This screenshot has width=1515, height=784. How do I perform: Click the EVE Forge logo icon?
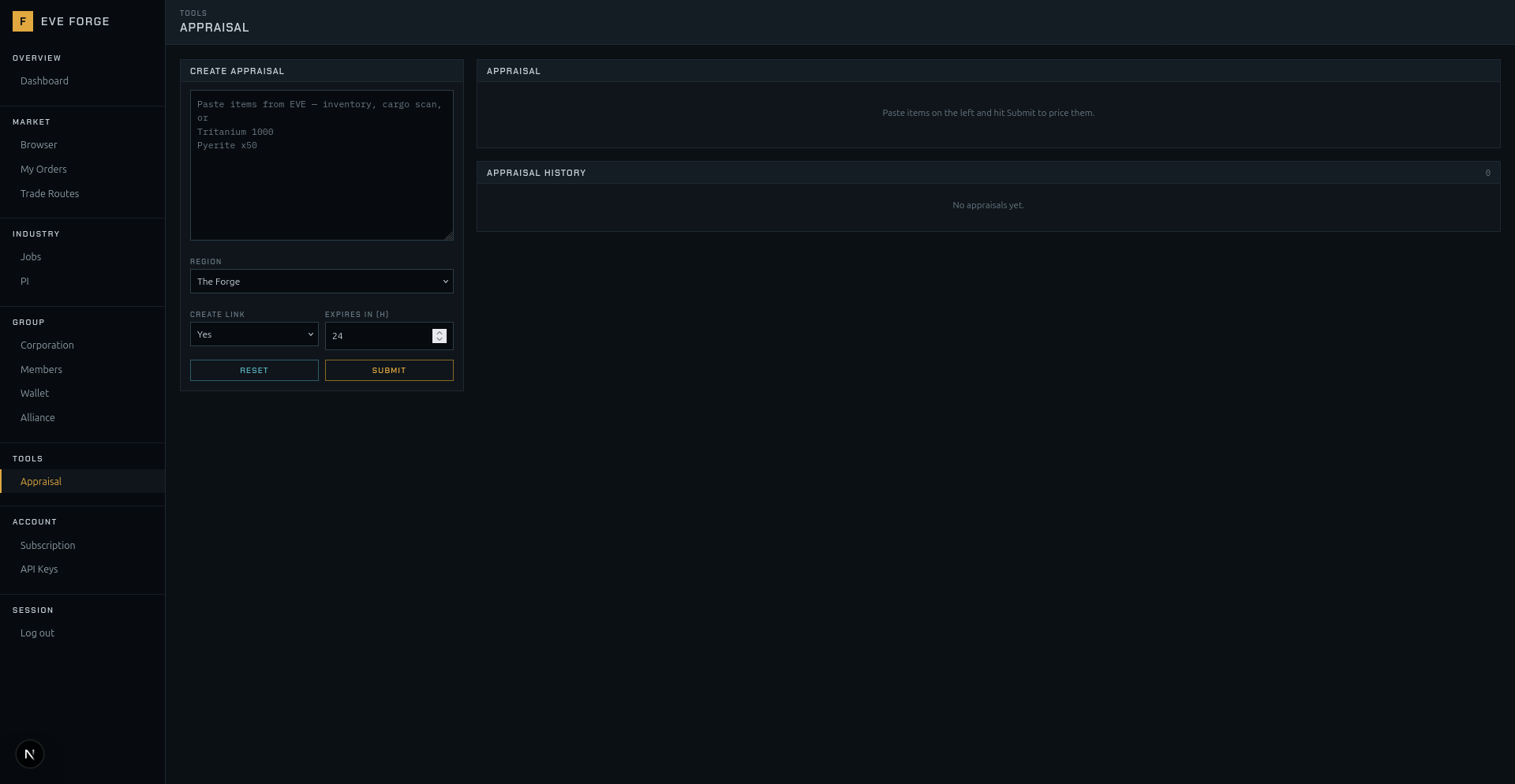(23, 21)
